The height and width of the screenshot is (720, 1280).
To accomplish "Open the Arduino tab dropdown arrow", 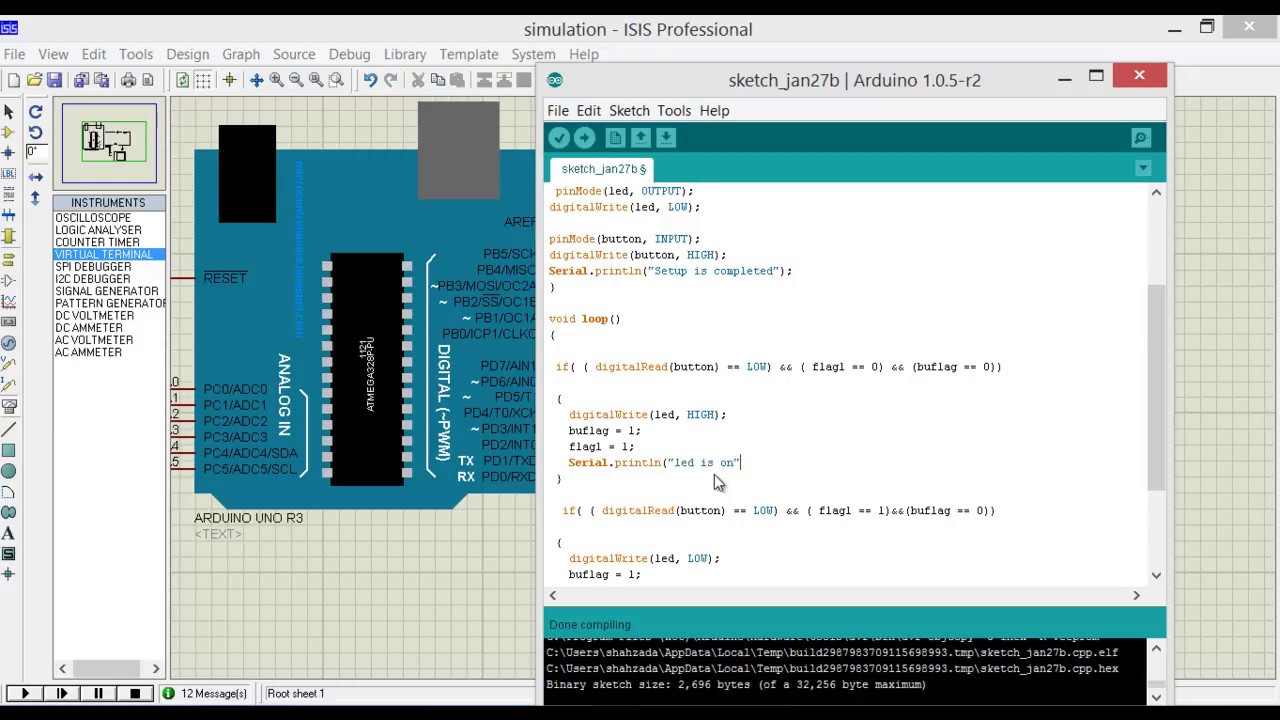I will tap(1143, 169).
